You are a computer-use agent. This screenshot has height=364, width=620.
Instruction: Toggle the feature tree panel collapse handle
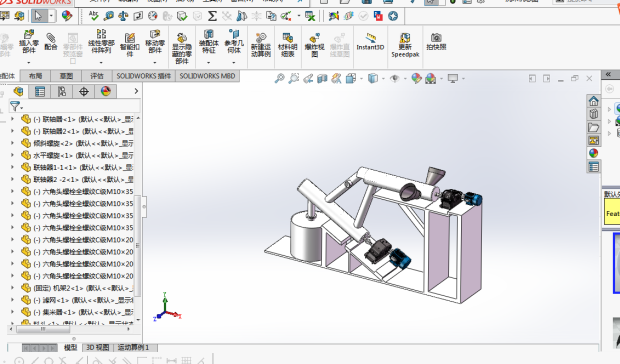click(x=144, y=206)
